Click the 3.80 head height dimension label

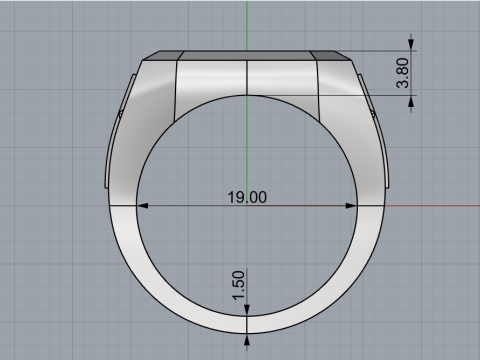click(403, 73)
